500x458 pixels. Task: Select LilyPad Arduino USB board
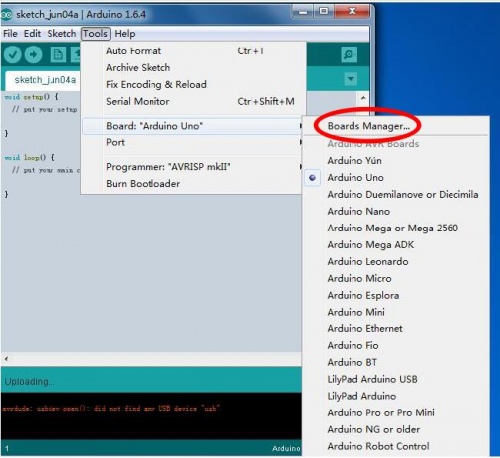(397, 379)
